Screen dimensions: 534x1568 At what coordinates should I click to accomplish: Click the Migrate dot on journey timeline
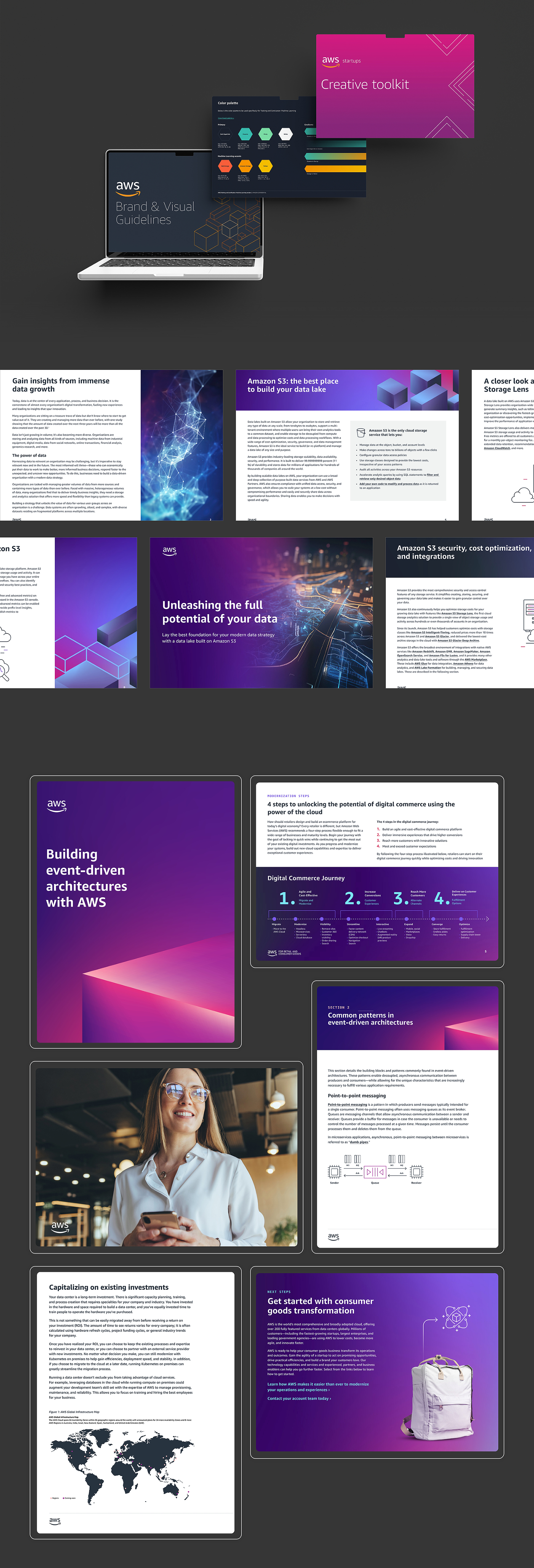point(275,918)
